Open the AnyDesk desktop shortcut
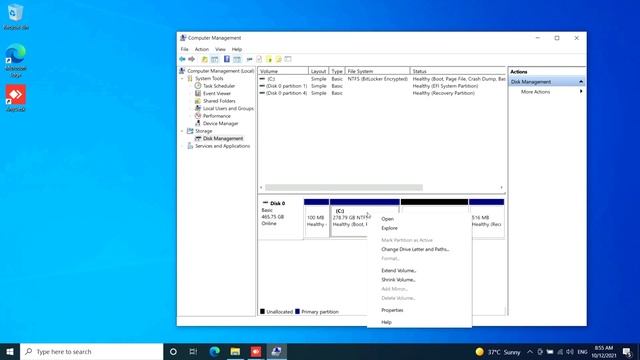Screen dimensions: 640x360 click(16, 98)
